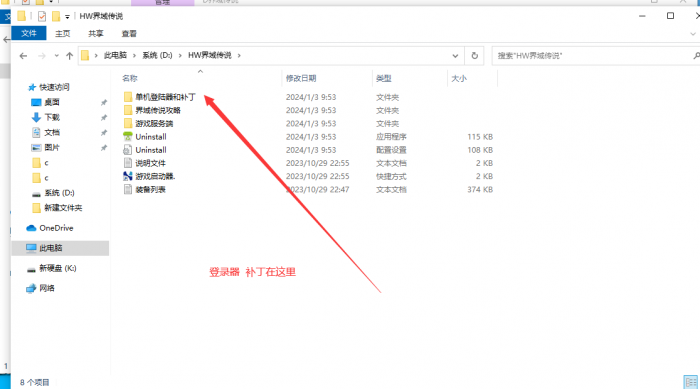Click the 装备列表 file name
The width and height of the screenshot is (700, 389).
[150, 189]
